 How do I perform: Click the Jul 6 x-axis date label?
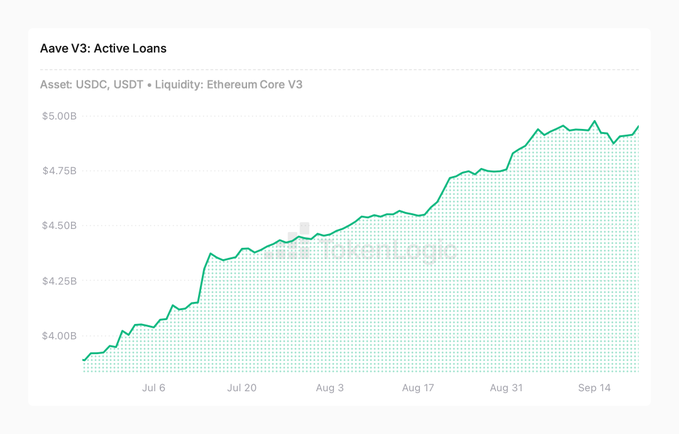click(154, 388)
